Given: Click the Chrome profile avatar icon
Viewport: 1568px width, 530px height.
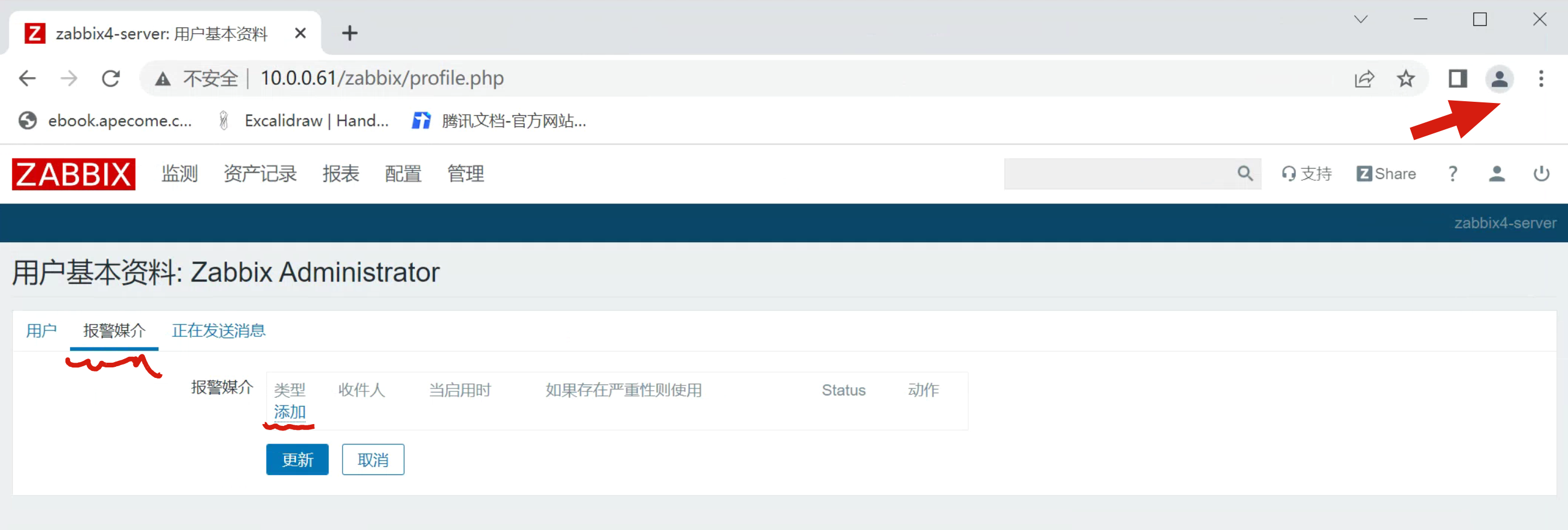Looking at the screenshot, I should [x=1499, y=78].
